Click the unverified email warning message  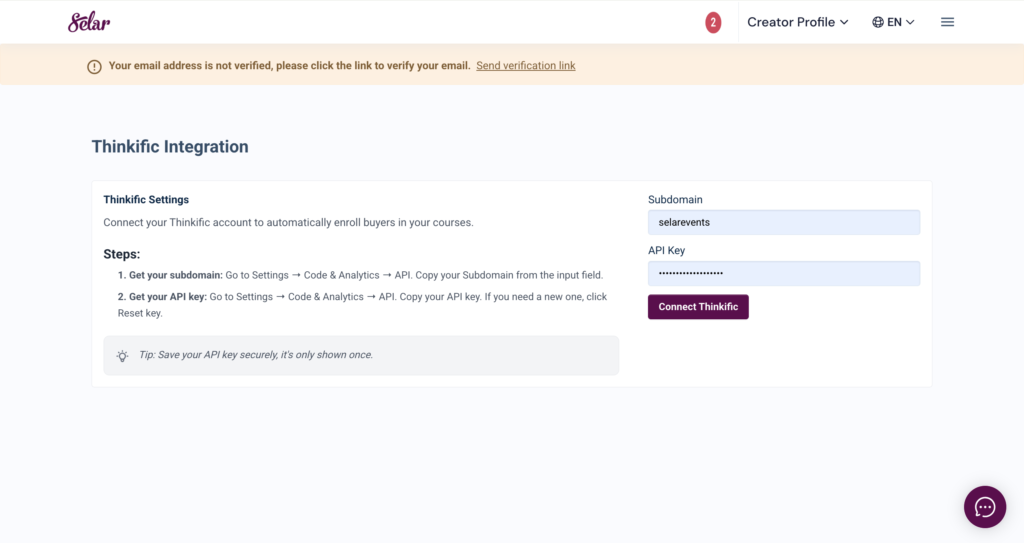(289, 66)
